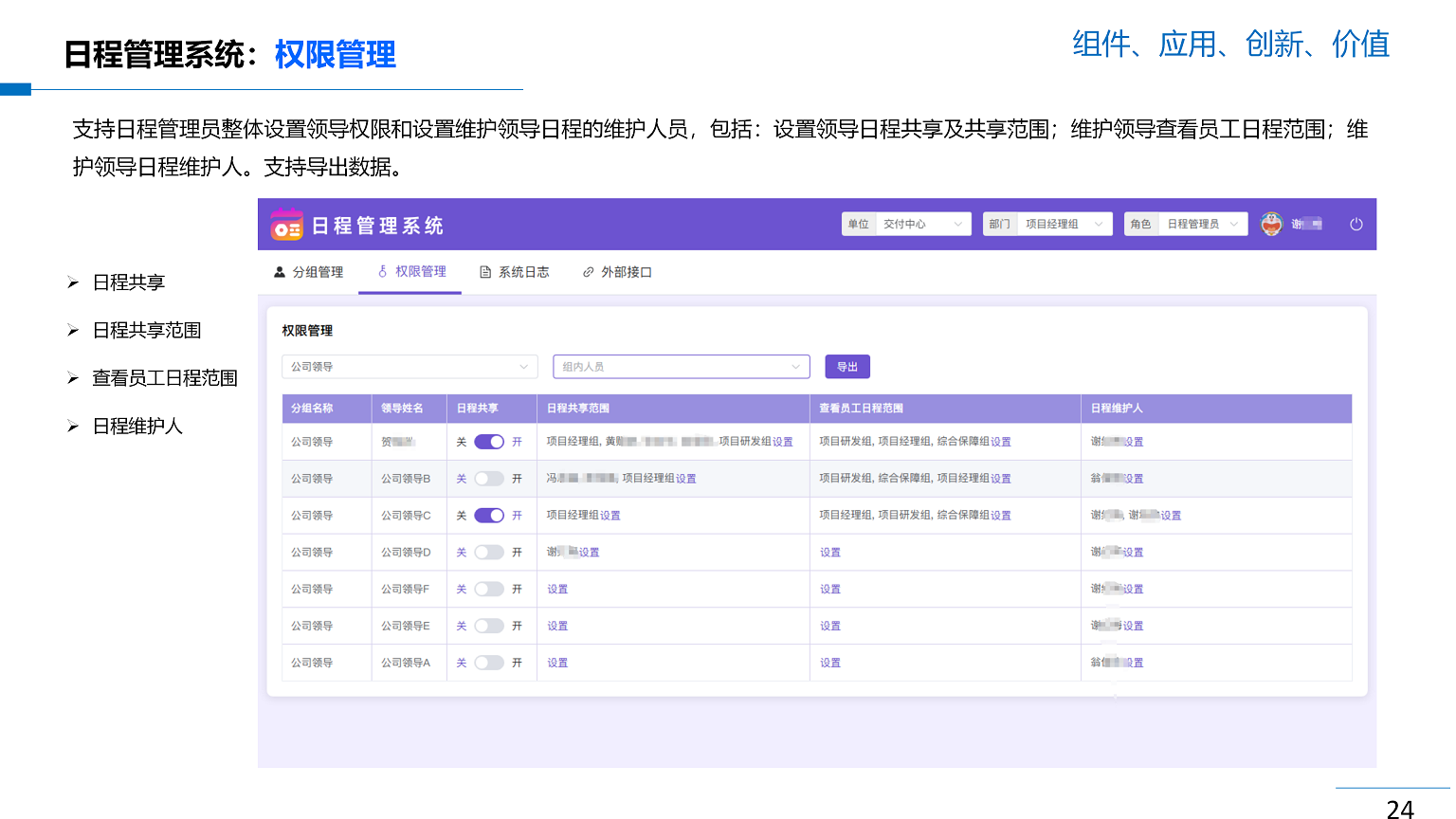Click the schedule system calendar logo icon
The width and height of the screenshot is (1456, 819).
click(286, 226)
